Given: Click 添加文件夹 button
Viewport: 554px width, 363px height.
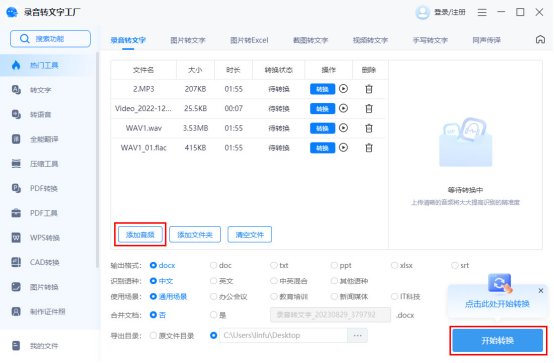Looking at the screenshot, I should 195,234.
